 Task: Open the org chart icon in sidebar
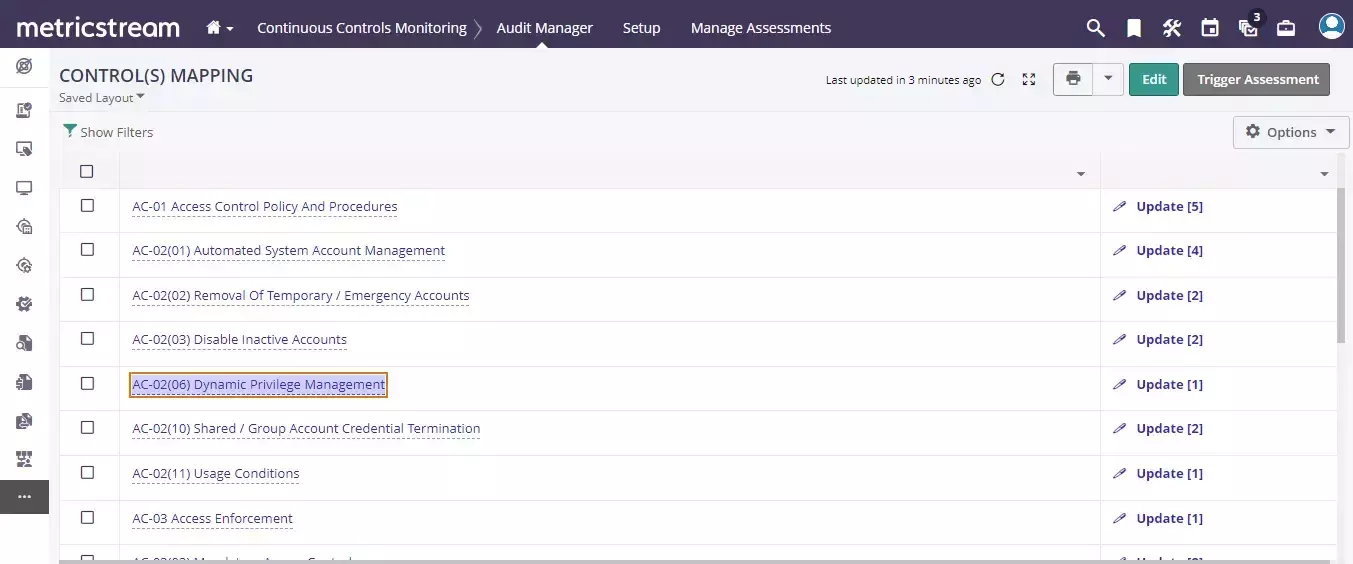click(24, 459)
